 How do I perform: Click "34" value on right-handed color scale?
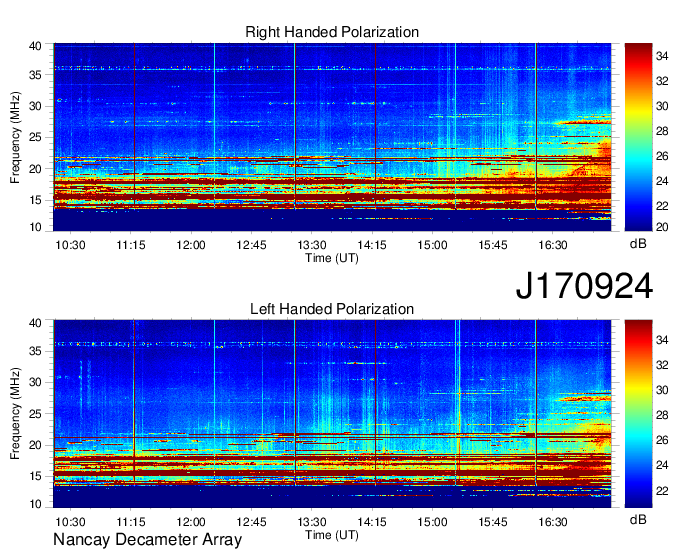tap(662, 56)
